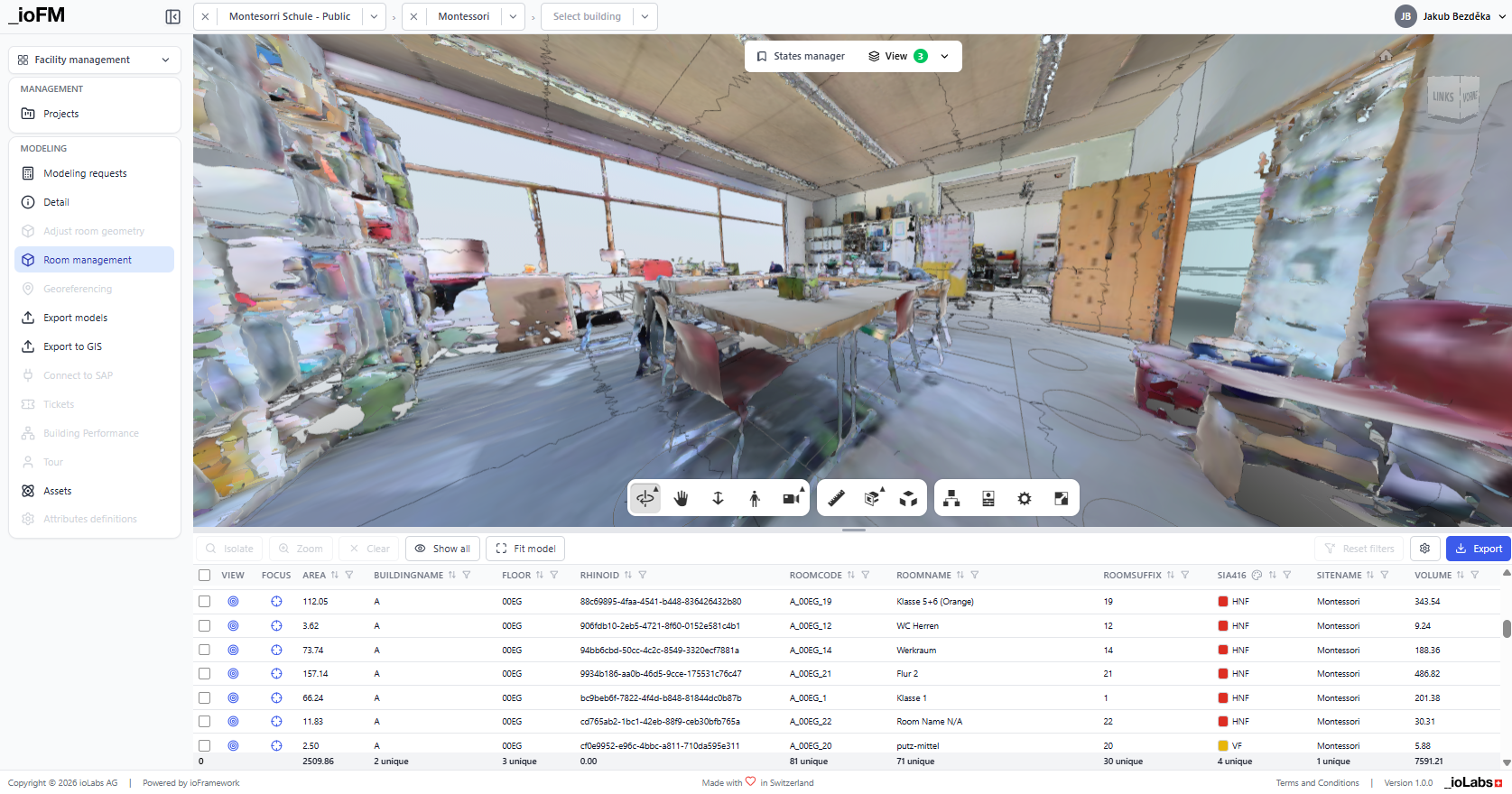Image resolution: width=1512 pixels, height=794 pixels.
Task: Click the explode model cube icon
Action: 909,498
